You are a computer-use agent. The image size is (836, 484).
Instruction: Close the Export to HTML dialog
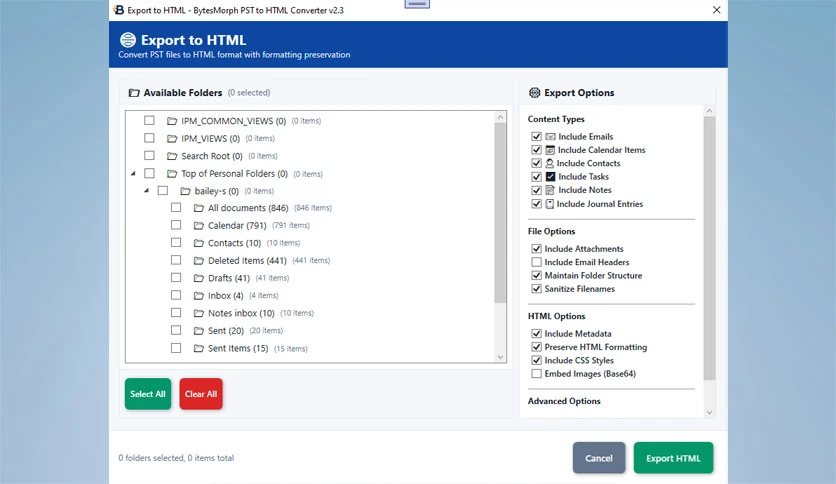[x=717, y=10]
